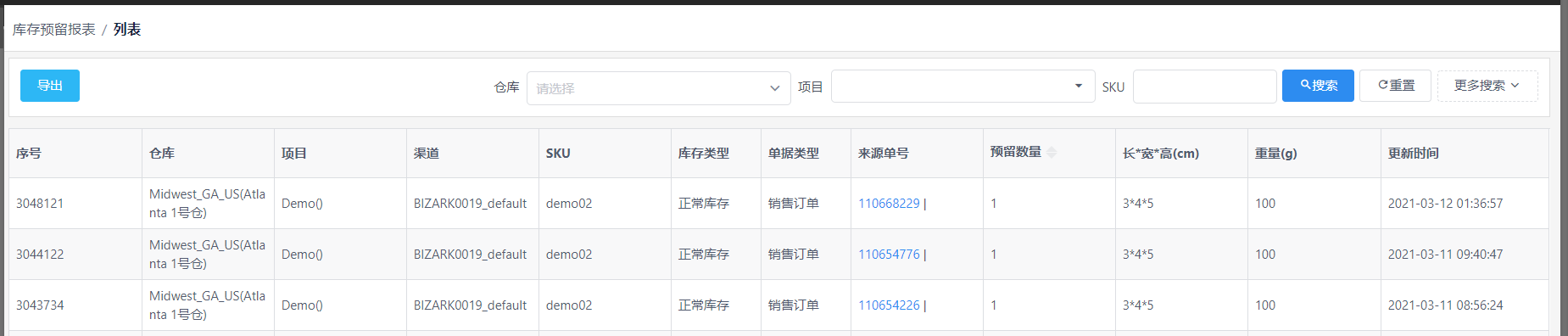Viewport: 1568px width, 336px height.
Task: Expand 更多搜索 more search options
Action: coord(1487,86)
